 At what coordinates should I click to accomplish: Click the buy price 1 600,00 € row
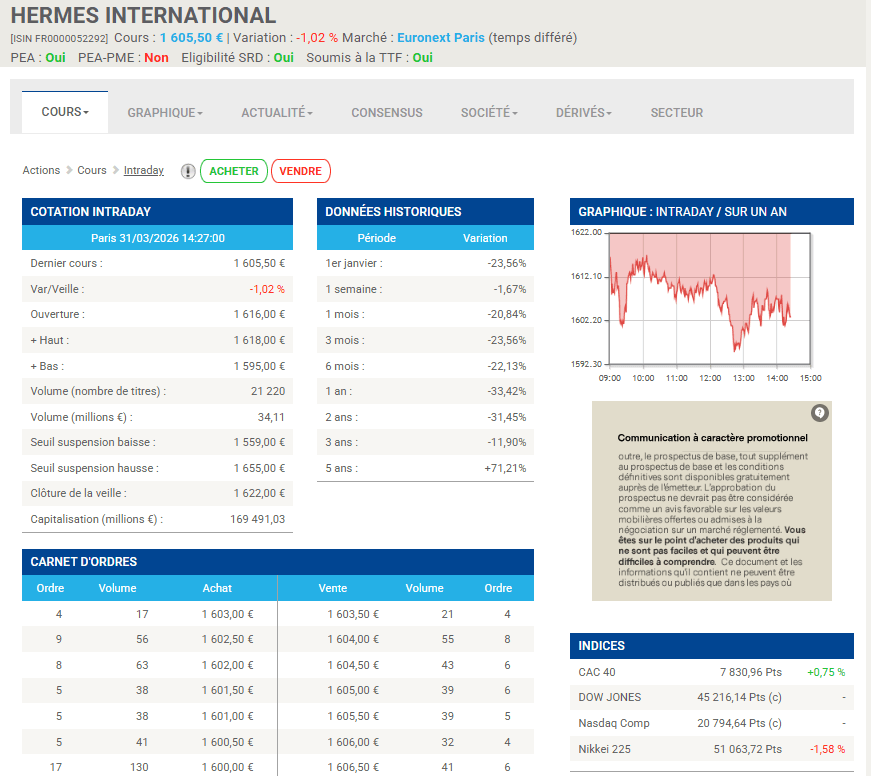click(x=227, y=767)
